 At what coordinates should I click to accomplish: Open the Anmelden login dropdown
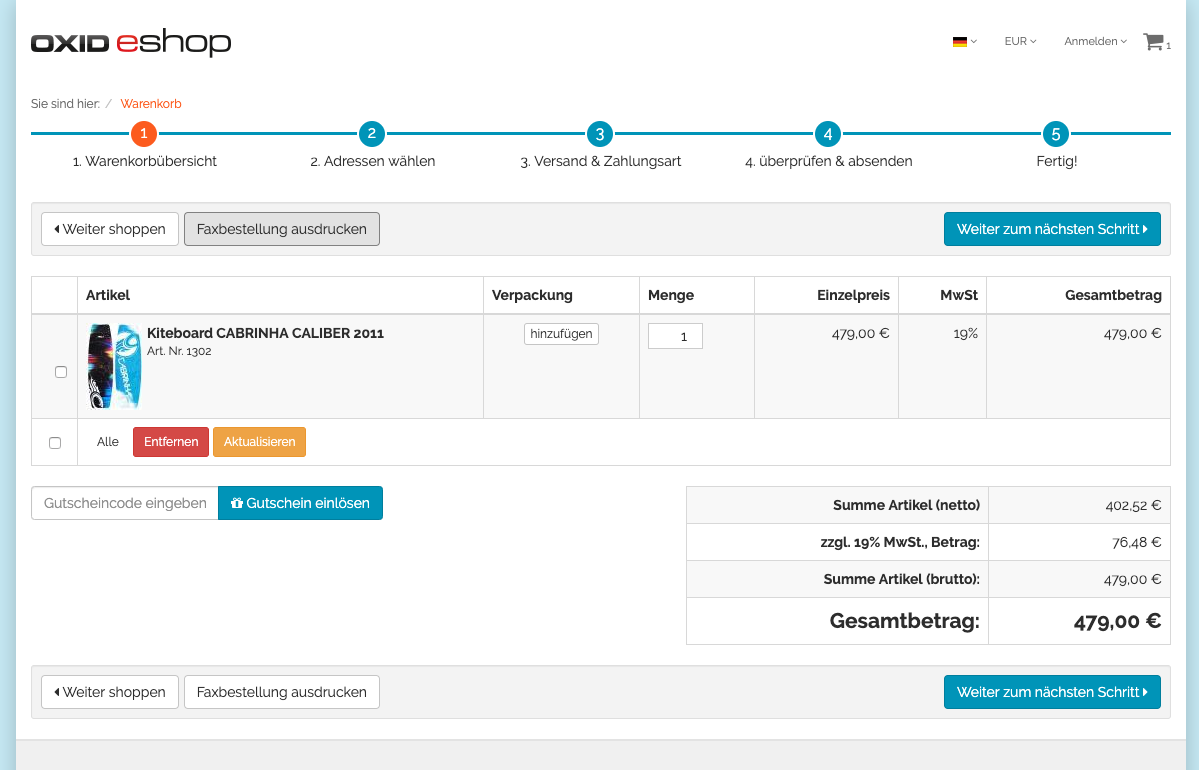[x=1095, y=41]
